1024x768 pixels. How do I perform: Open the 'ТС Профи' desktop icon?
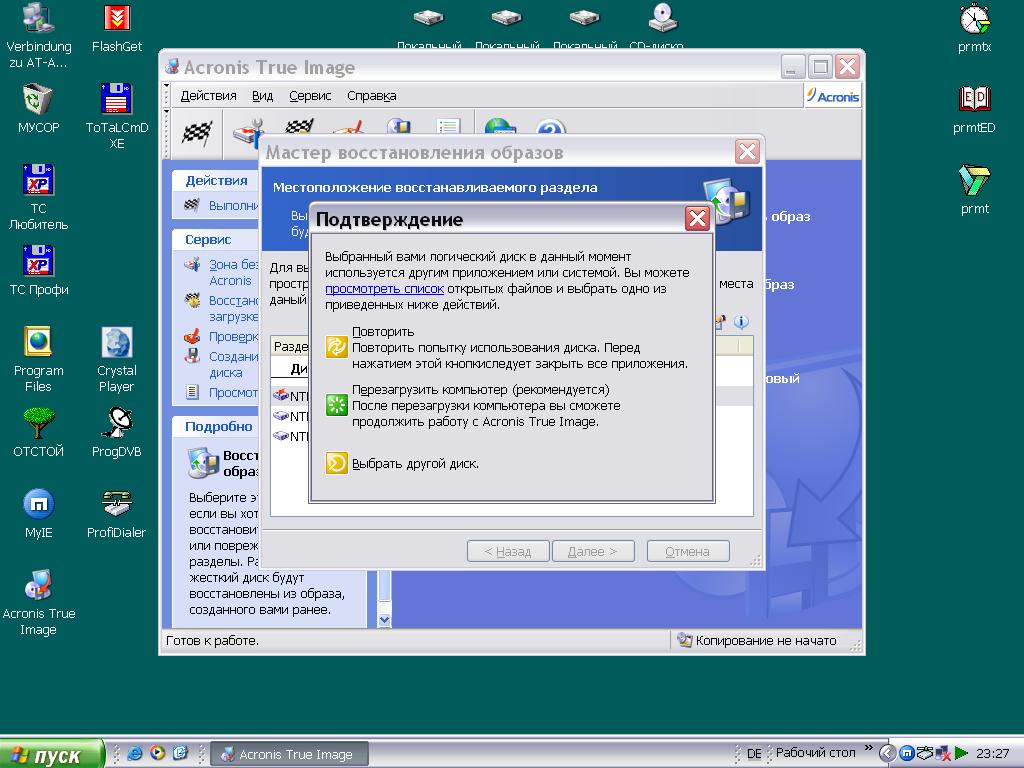39,270
